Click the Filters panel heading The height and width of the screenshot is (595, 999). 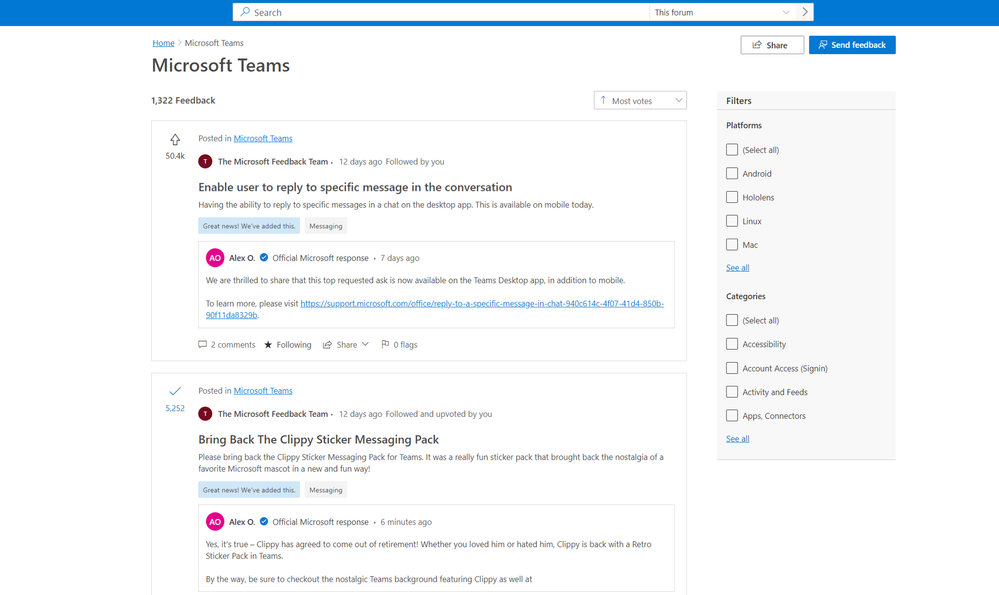(738, 101)
